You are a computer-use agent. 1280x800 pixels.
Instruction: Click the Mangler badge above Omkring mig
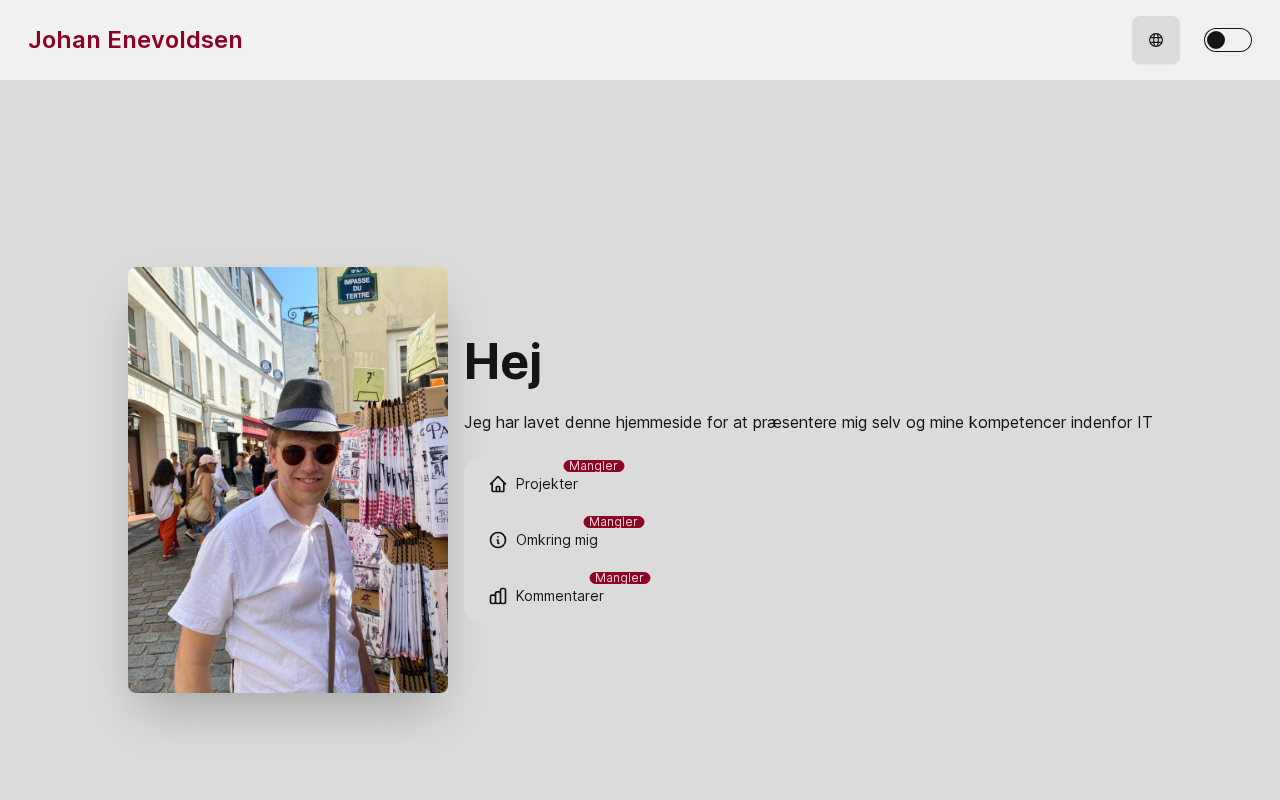[x=613, y=522]
